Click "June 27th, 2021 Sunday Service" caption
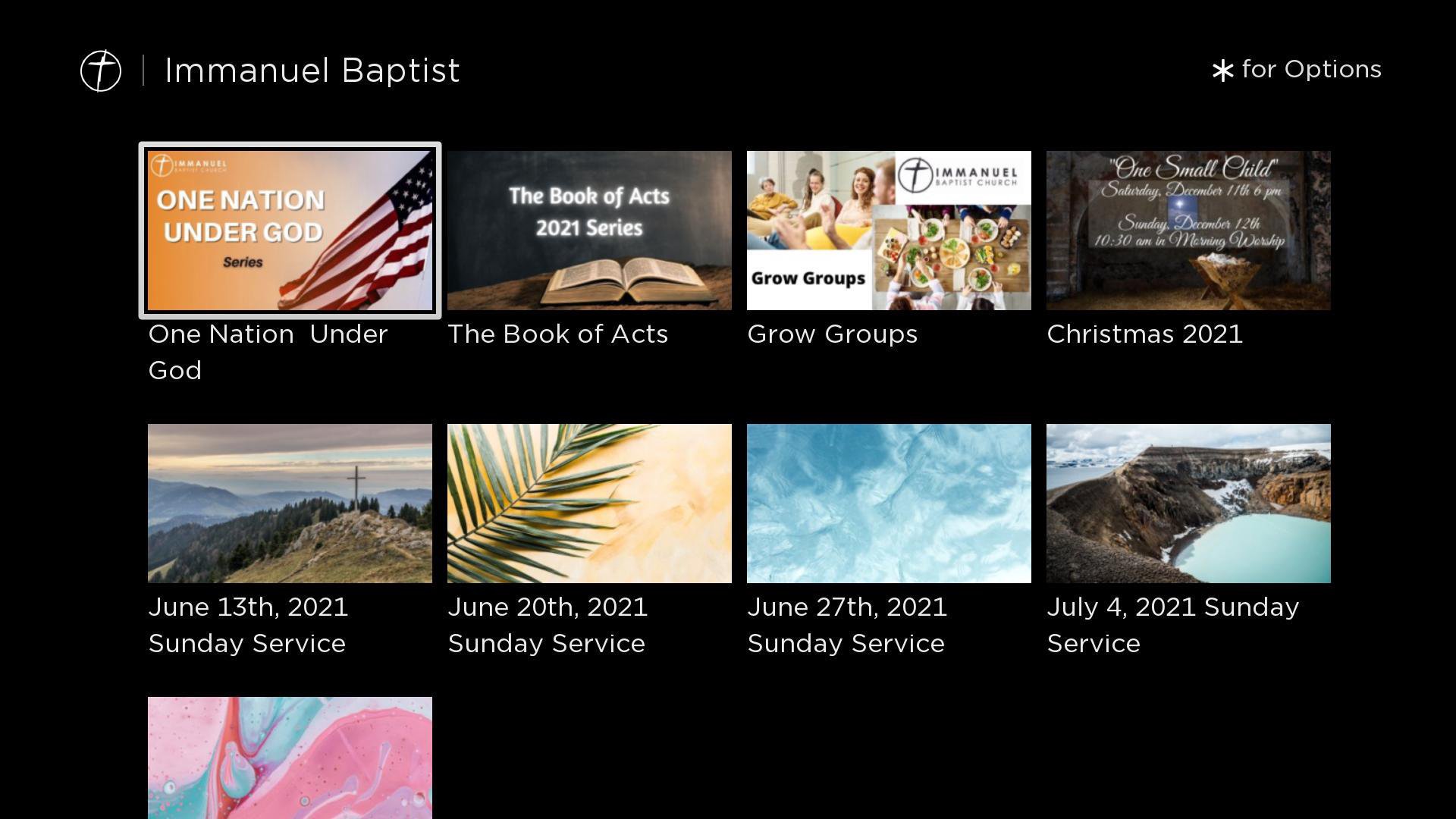The image size is (1456, 819). [x=846, y=625]
